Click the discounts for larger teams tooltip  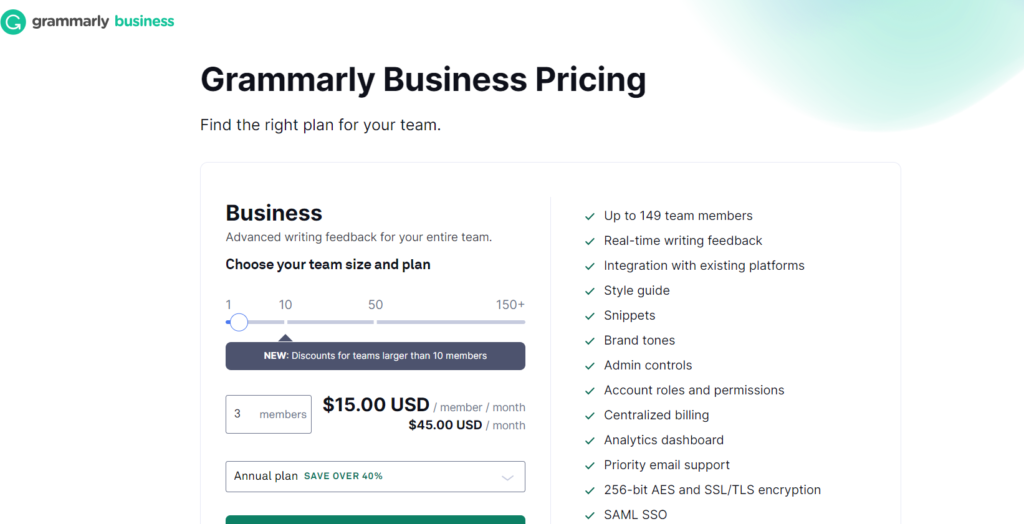[x=375, y=356]
